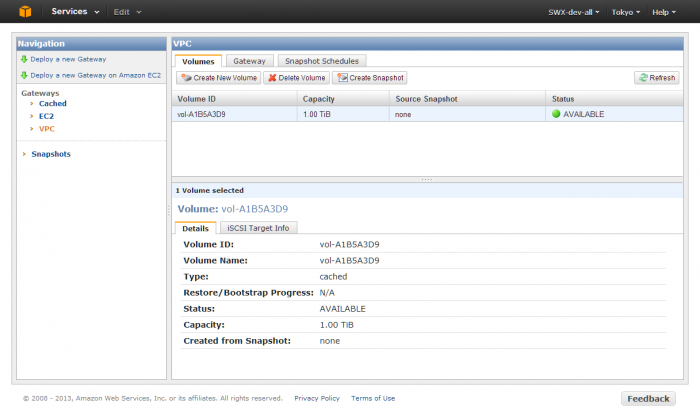Open the SWX-dev-all account menu
This screenshot has height=412, width=700.
click(x=574, y=12)
